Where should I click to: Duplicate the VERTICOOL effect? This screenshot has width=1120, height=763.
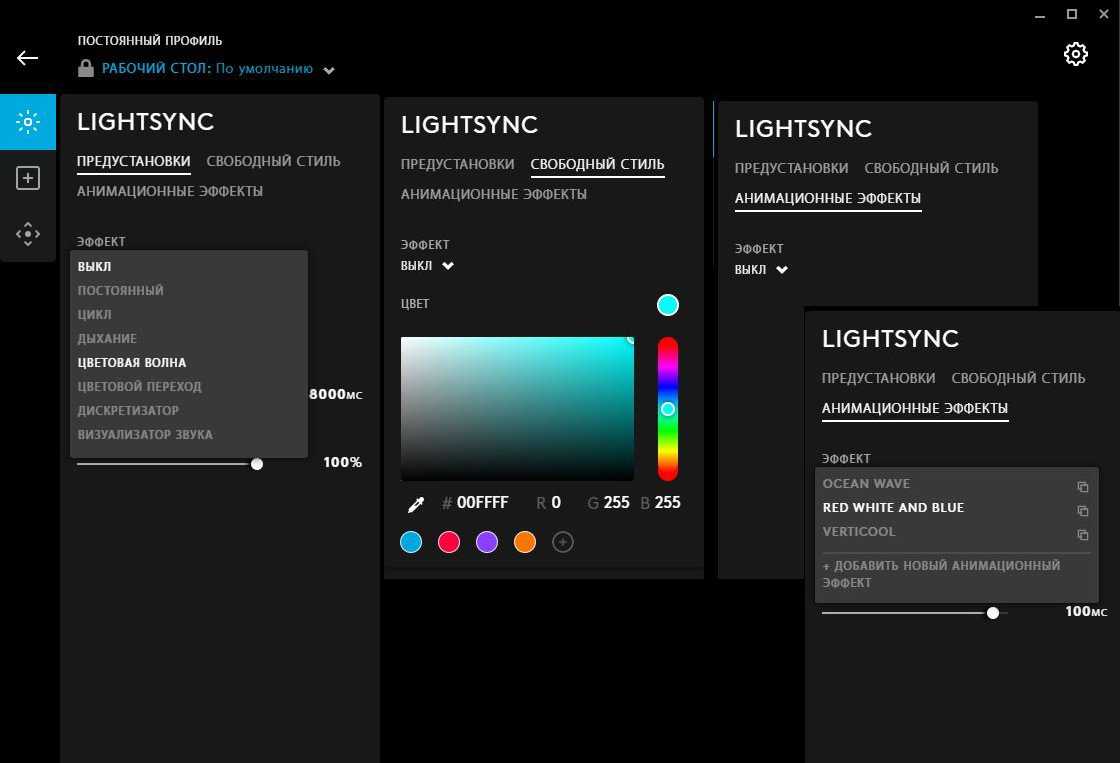tap(1083, 534)
